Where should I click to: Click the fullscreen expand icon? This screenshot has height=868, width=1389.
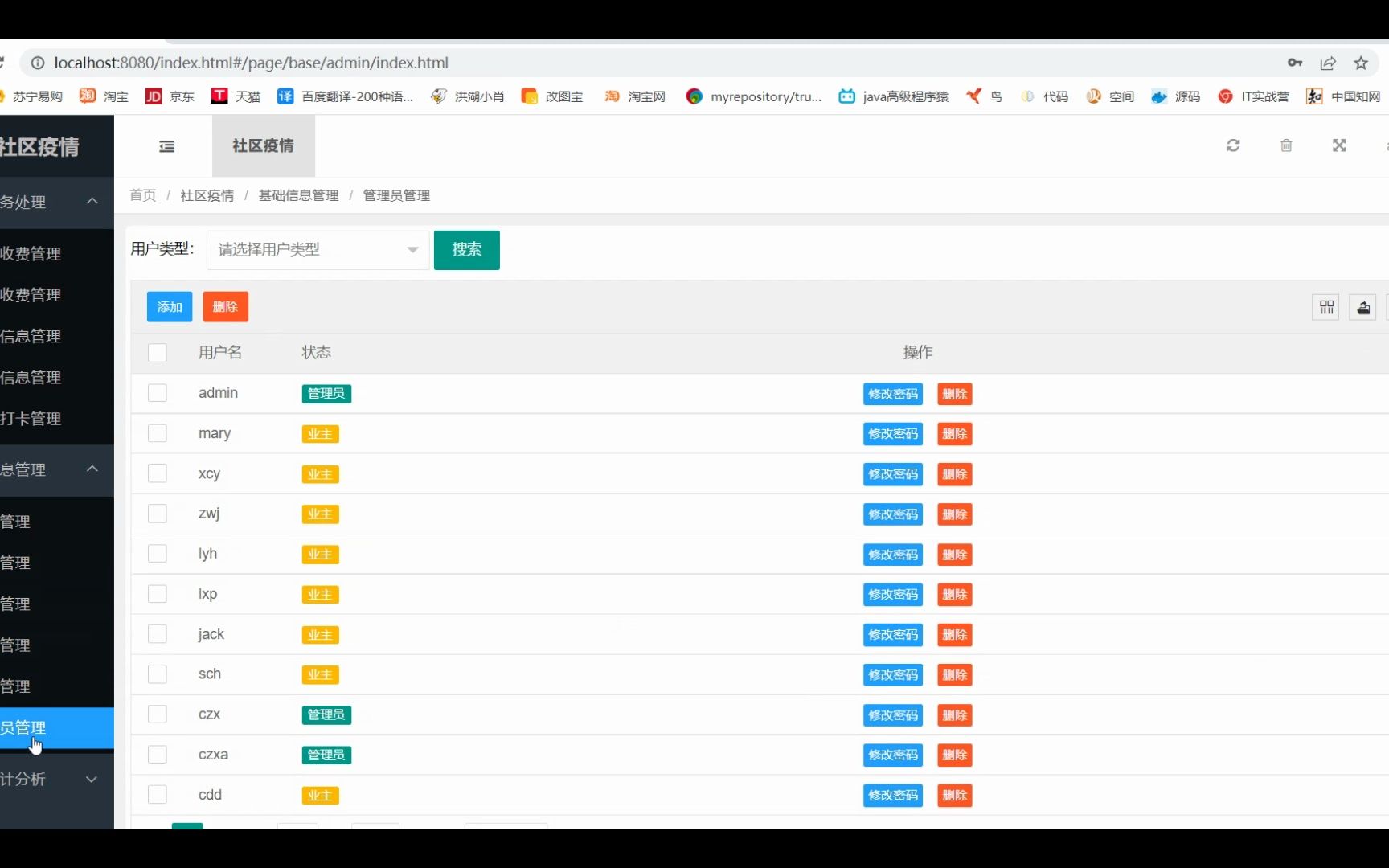tap(1339, 145)
